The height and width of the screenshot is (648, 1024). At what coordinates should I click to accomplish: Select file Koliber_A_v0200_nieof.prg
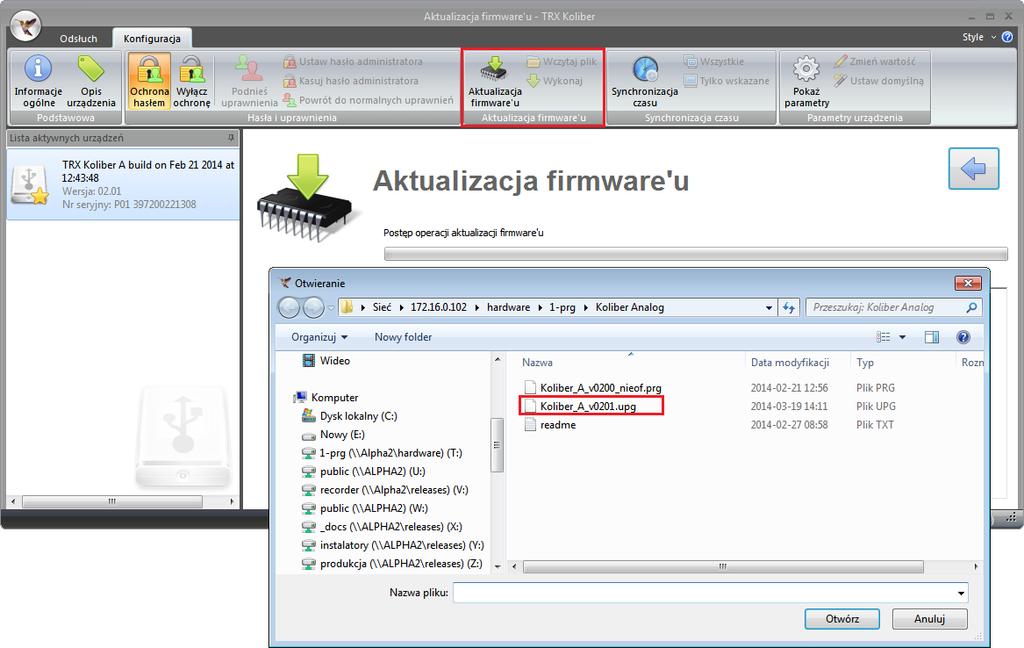(594, 387)
